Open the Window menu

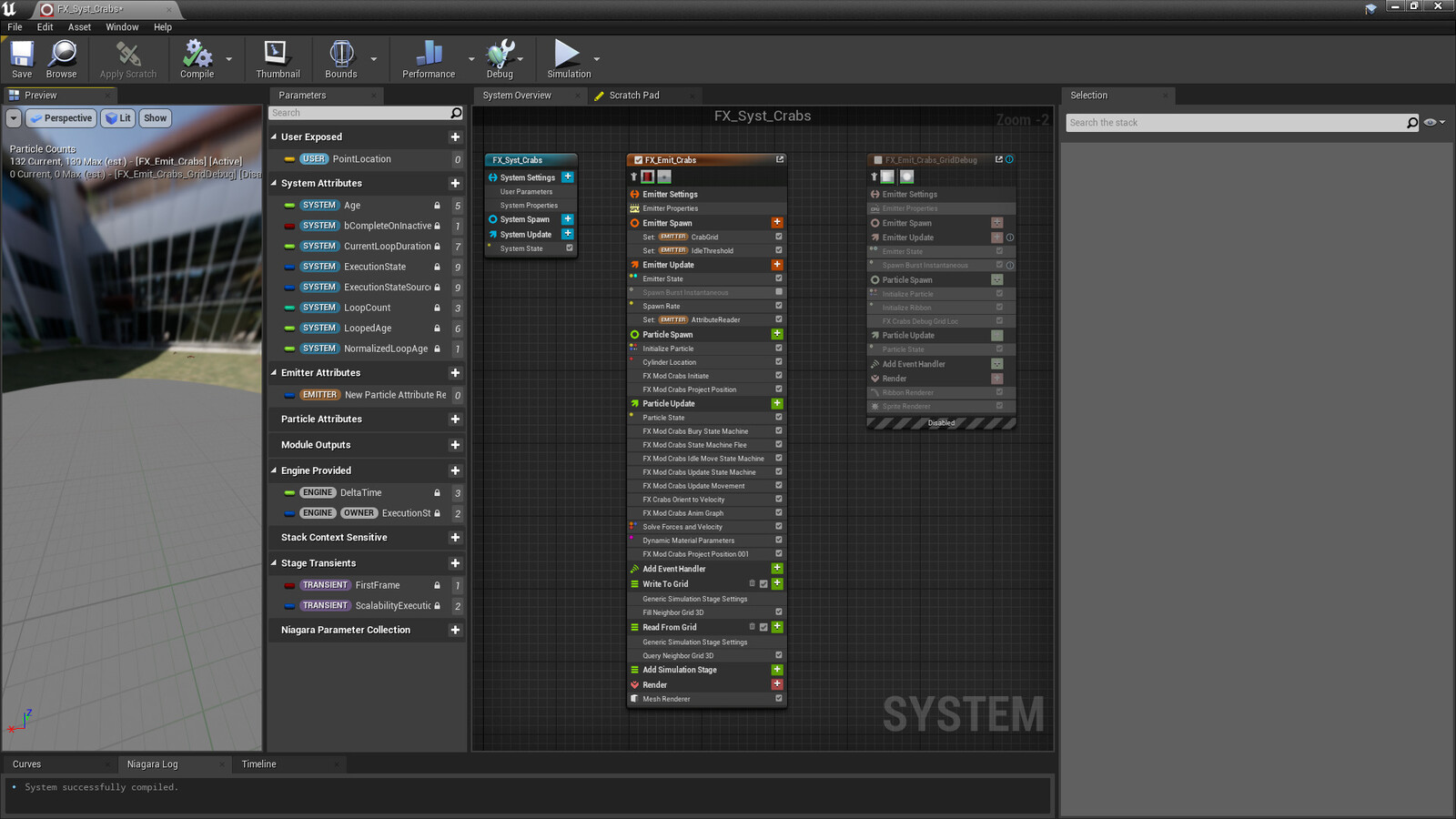point(122,26)
